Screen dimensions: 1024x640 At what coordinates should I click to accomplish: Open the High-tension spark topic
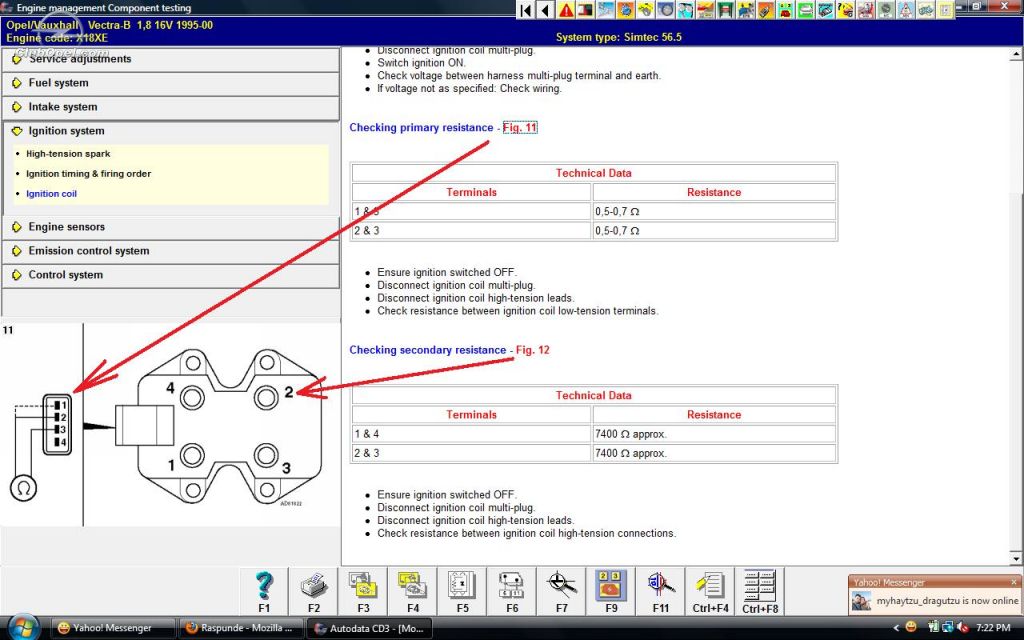(68, 154)
